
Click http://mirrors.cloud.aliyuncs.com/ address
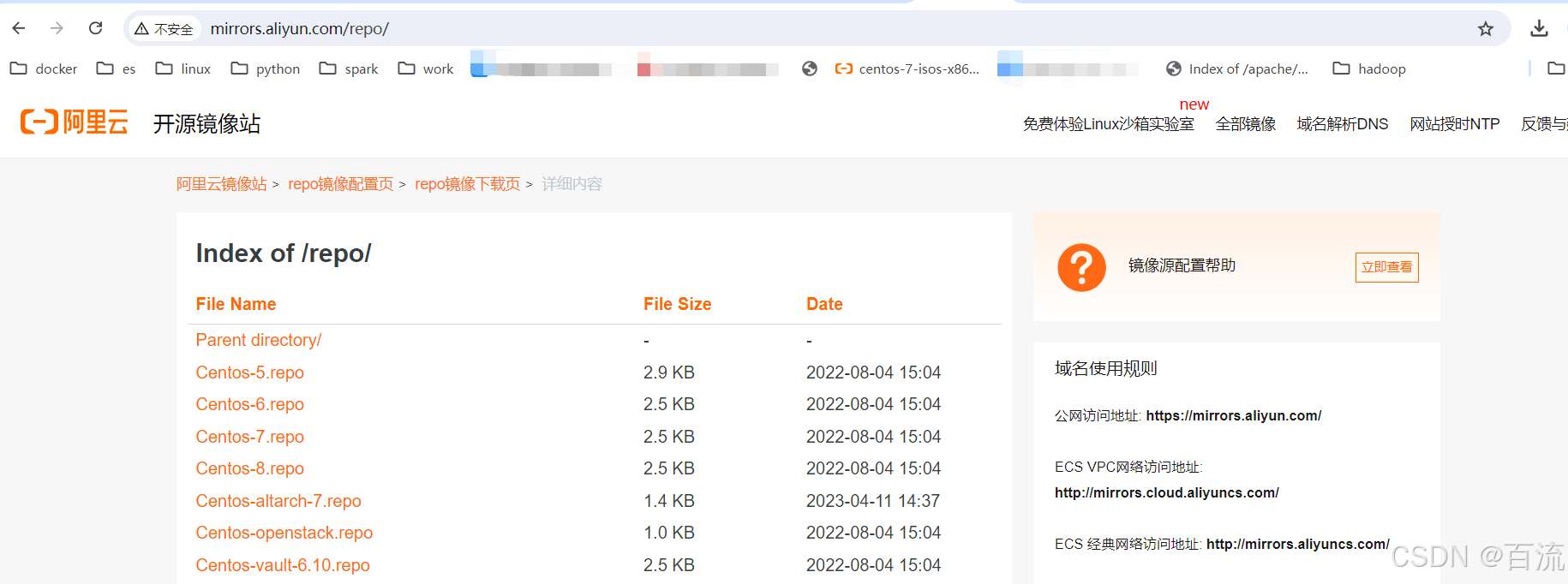tap(1166, 492)
